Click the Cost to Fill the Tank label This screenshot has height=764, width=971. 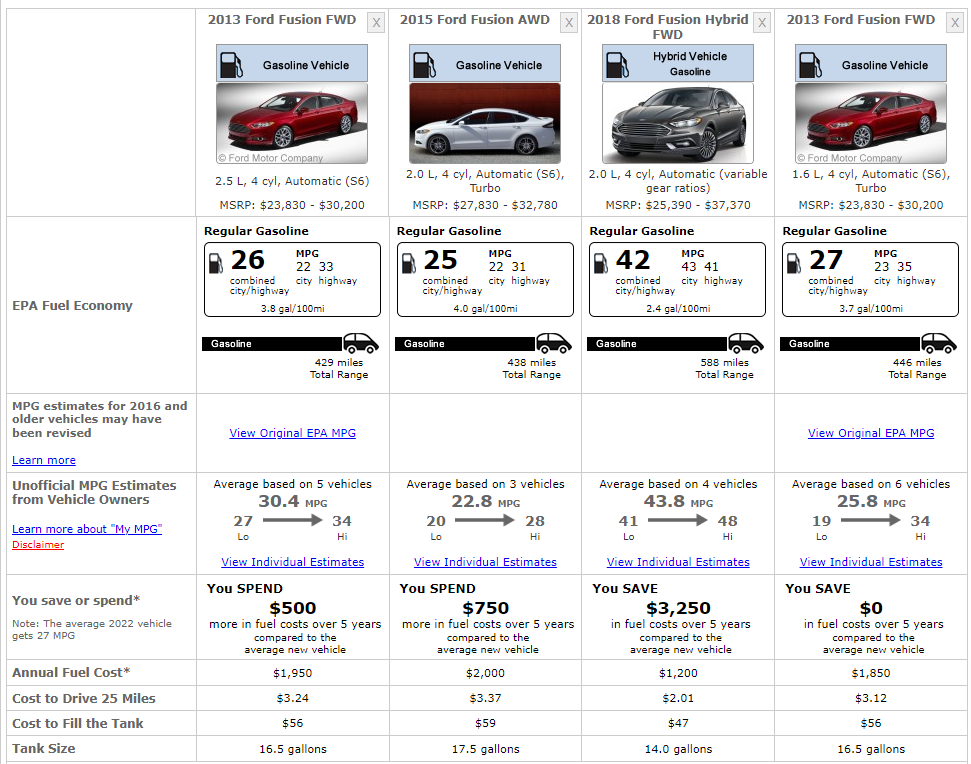point(77,723)
